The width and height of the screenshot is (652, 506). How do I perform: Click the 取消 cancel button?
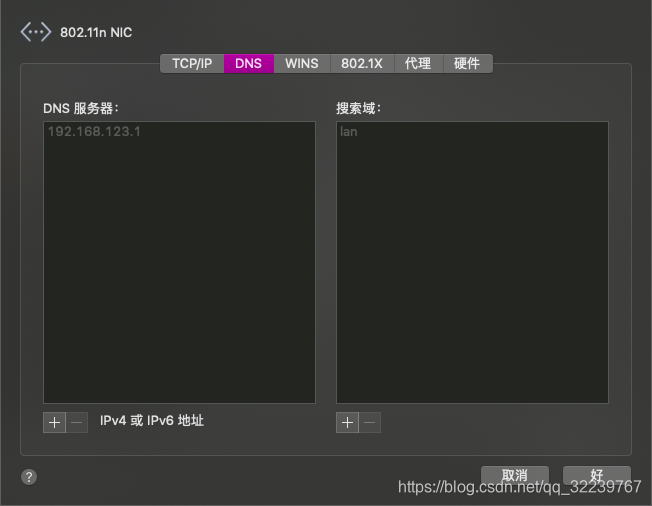pos(515,475)
